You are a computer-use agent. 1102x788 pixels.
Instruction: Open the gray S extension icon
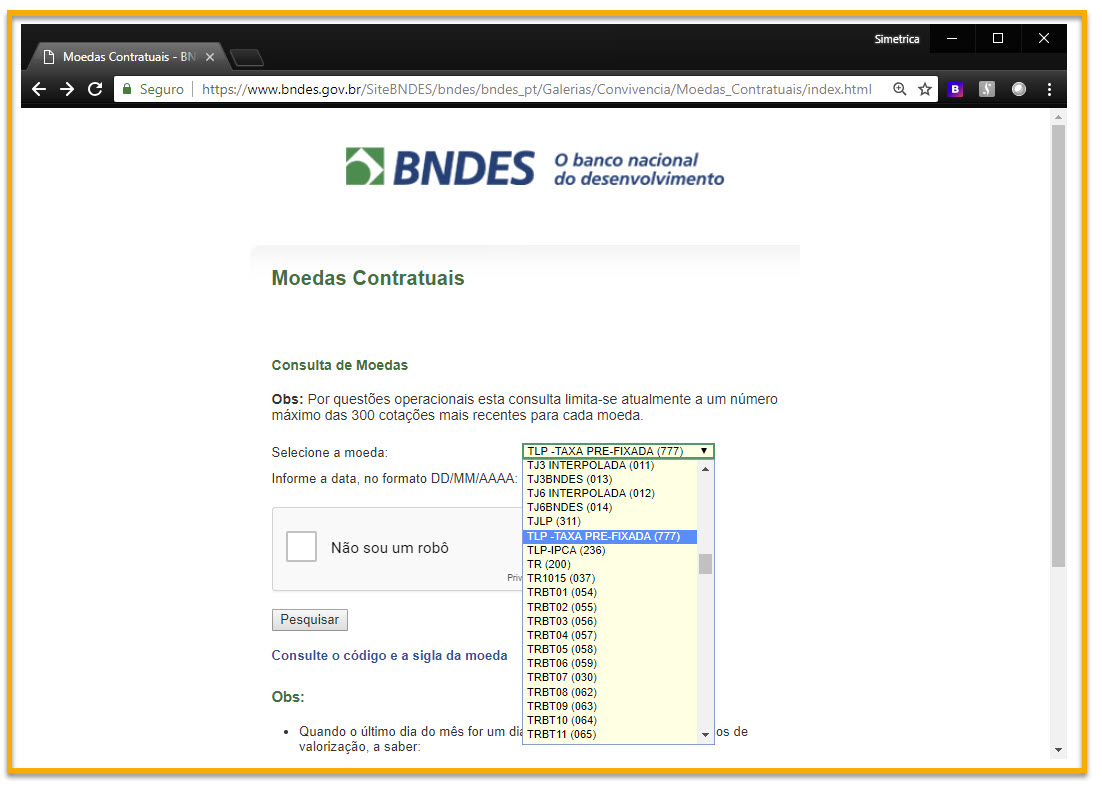(987, 89)
